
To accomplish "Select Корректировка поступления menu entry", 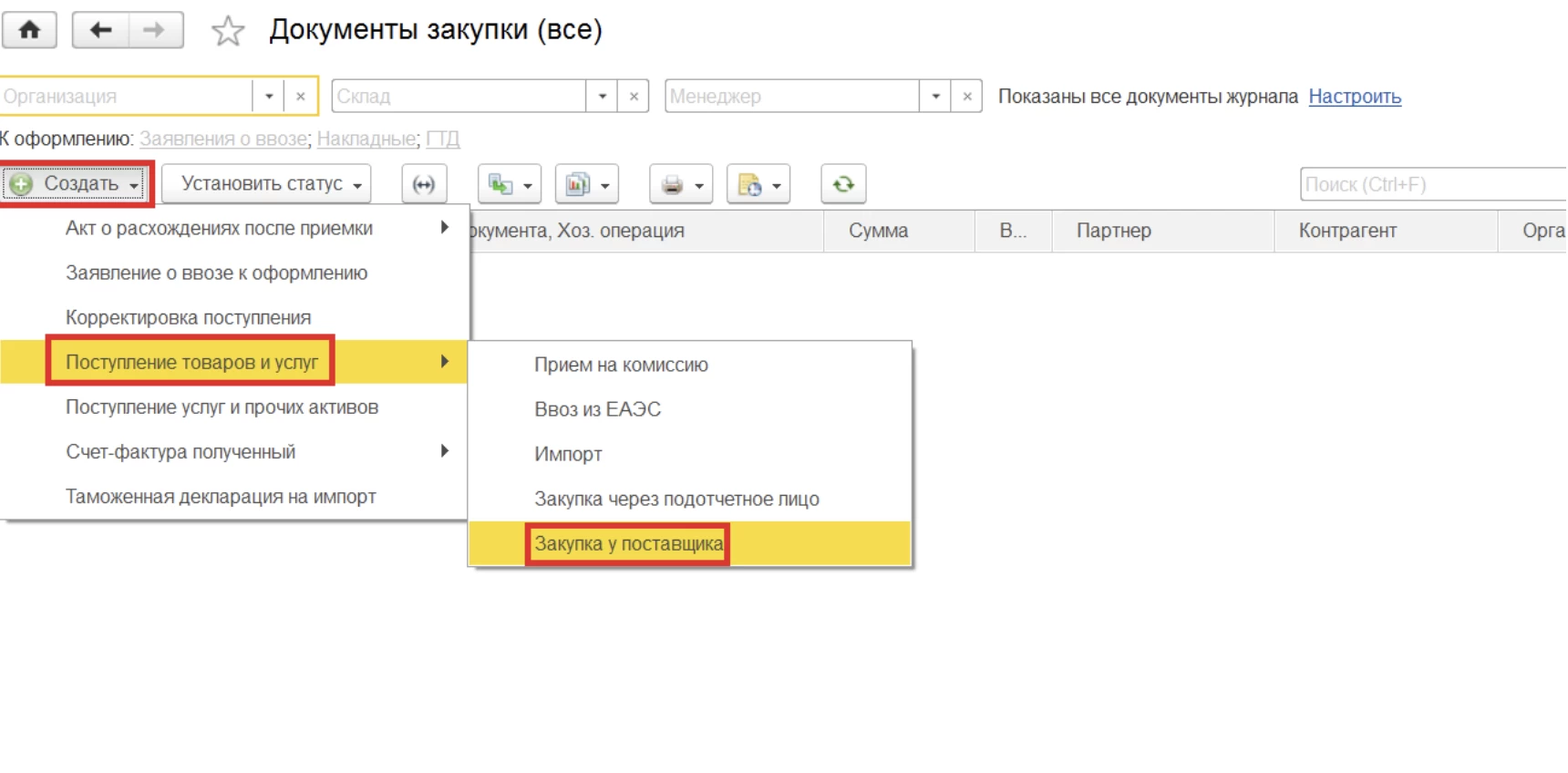I will click(188, 318).
